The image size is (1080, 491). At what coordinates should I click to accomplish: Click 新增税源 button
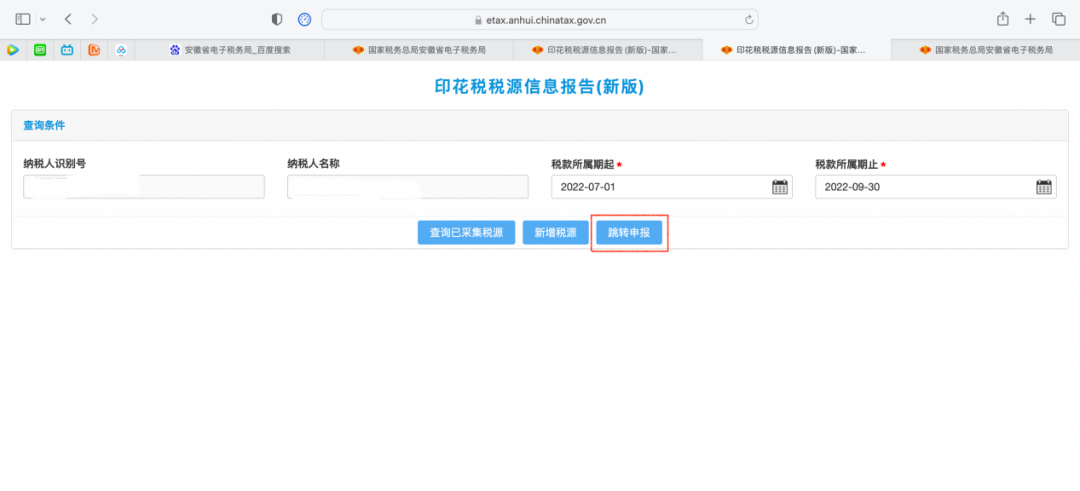click(555, 233)
